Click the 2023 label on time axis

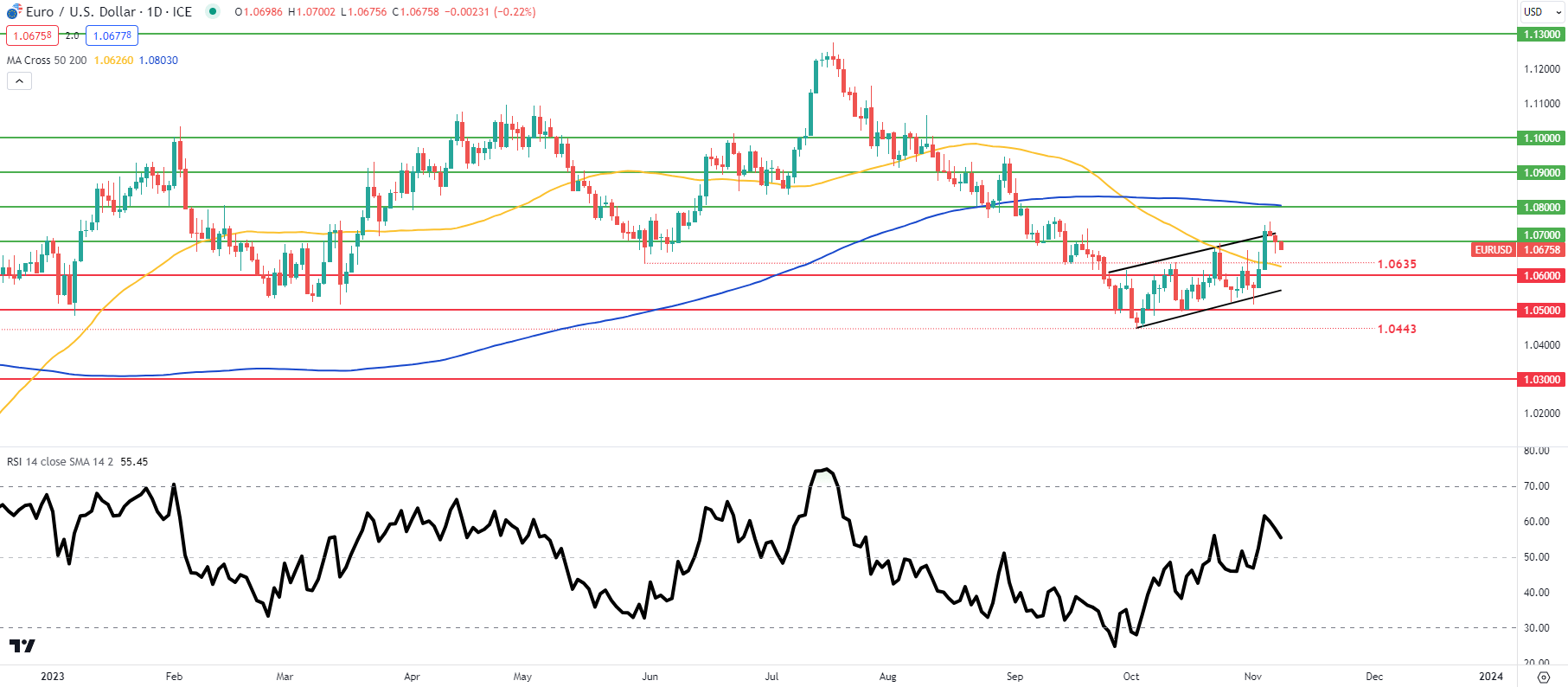(53, 677)
